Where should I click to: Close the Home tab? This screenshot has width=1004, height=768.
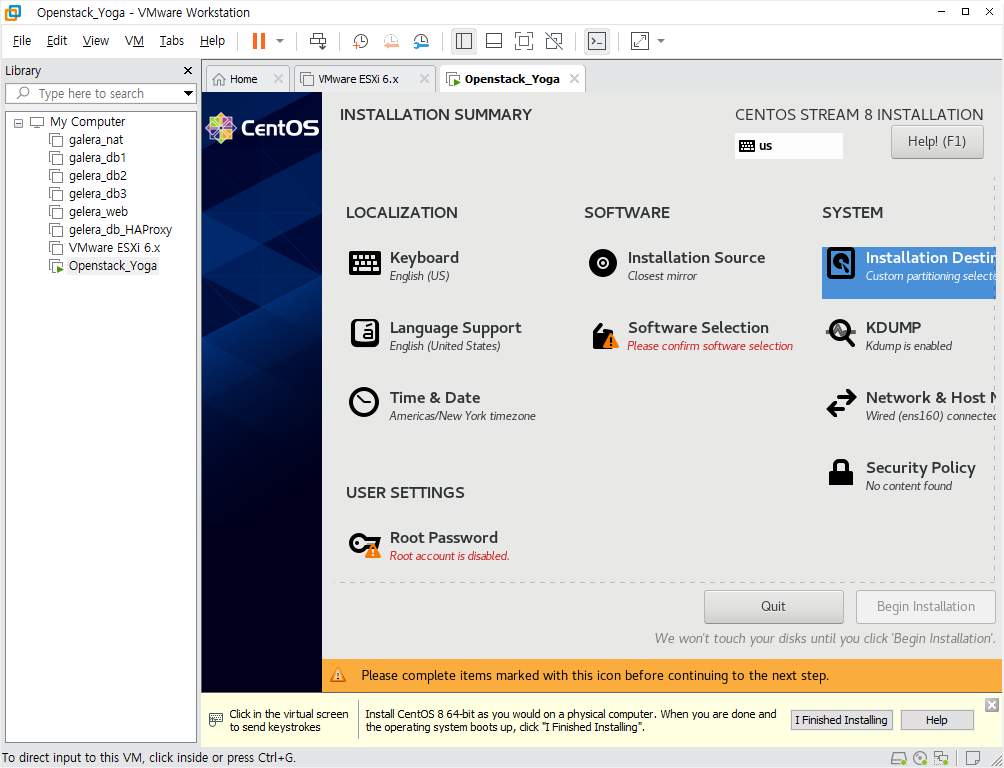click(x=278, y=78)
